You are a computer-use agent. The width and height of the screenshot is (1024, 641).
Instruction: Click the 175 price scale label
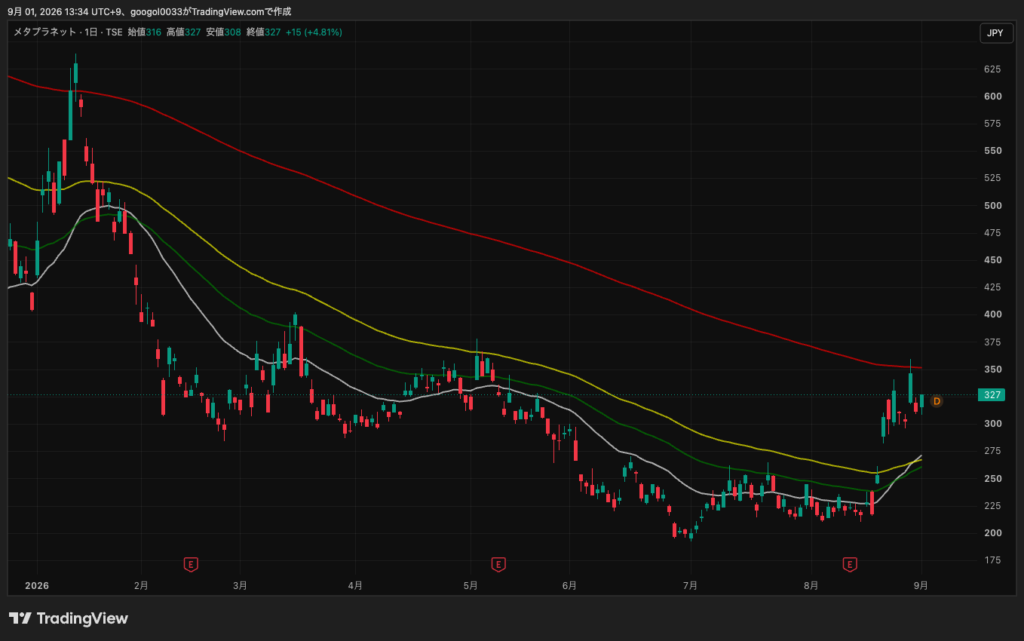pyautogui.click(x=993, y=559)
